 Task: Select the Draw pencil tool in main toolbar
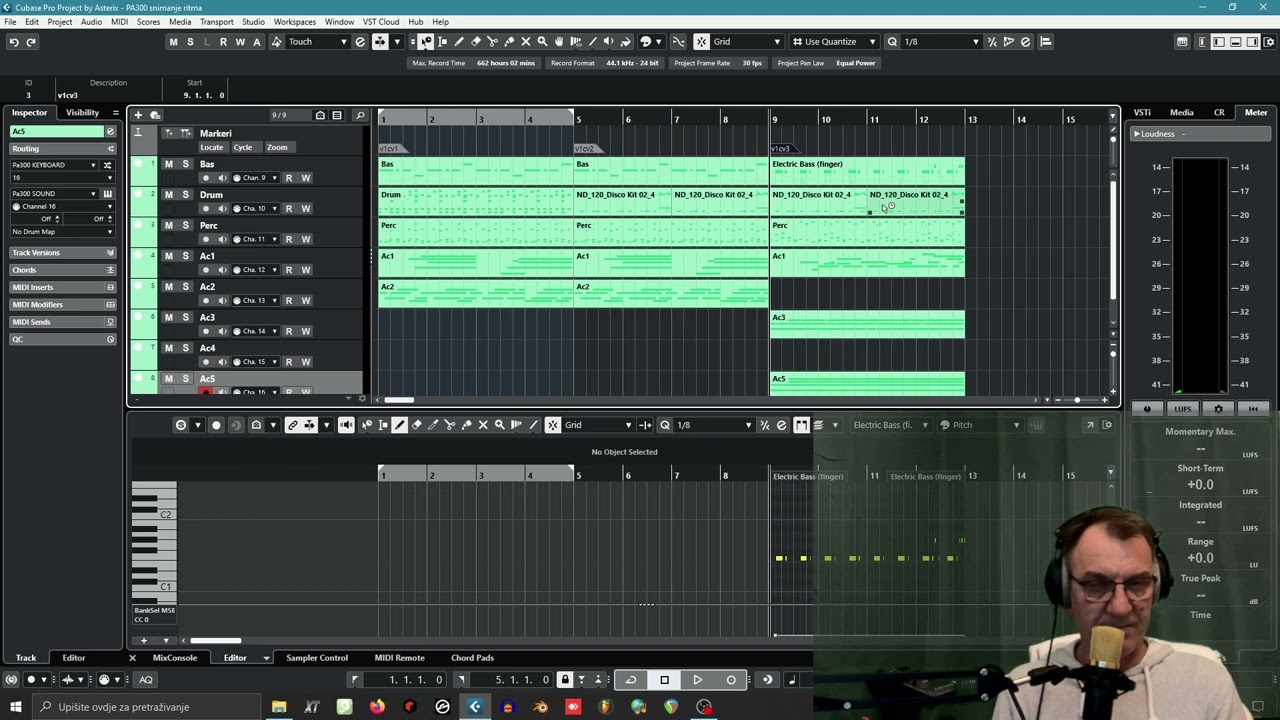point(459,41)
